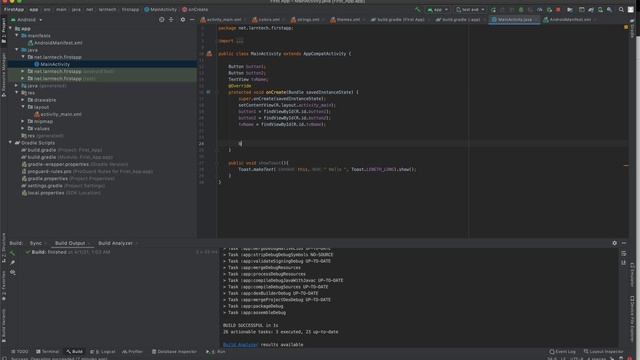Click the Select Opened File target icon

click(162, 20)
